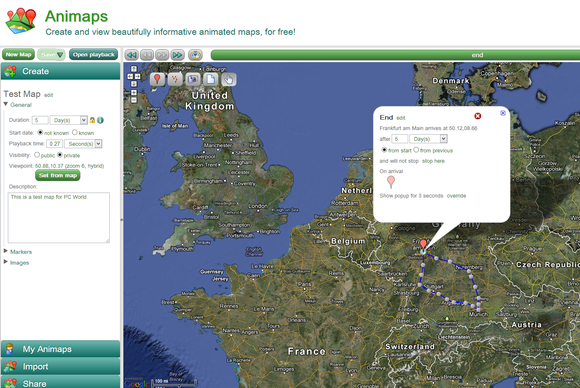Select the add image camera tool
The image size is (580, 388).
click(193, 79)
